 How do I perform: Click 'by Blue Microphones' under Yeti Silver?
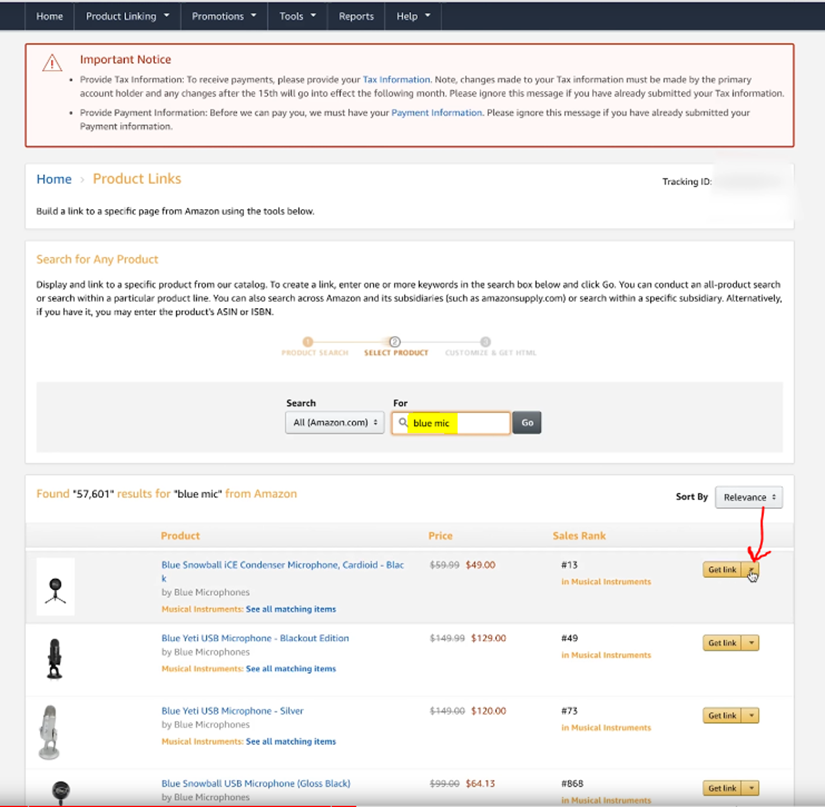pos(205,725)
